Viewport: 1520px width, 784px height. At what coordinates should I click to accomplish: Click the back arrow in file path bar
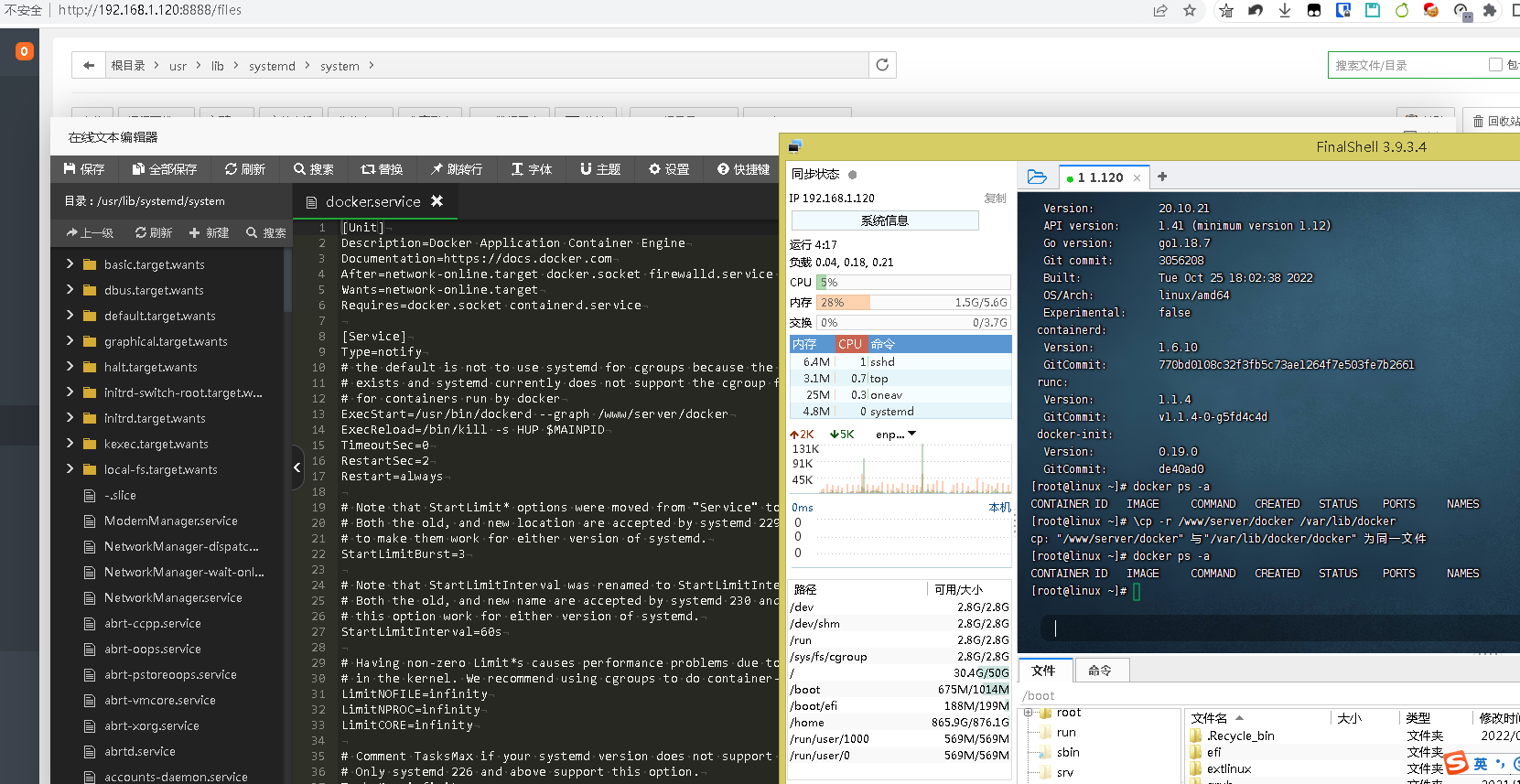tap(89, 65)
